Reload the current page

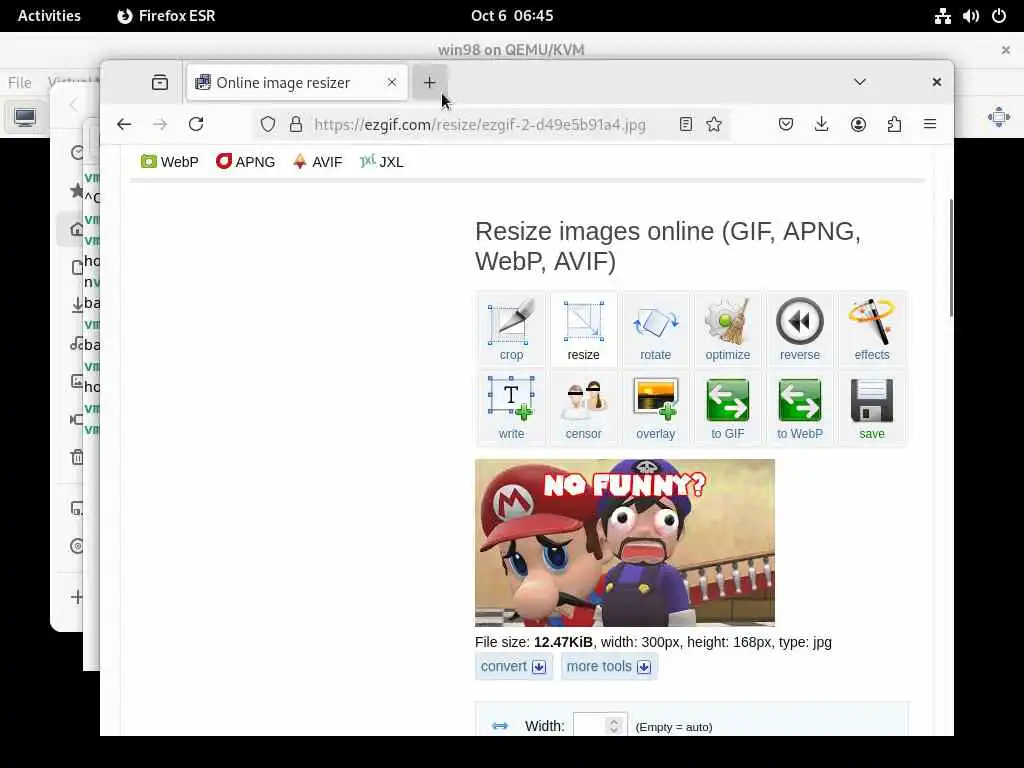pos(196,124)
